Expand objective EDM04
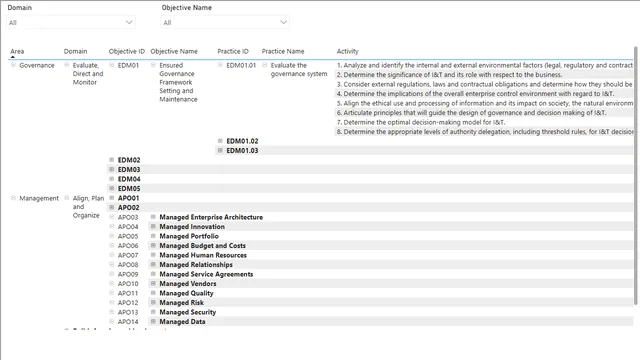This screenshot has height=360, width=640. (x=111, y=179)
